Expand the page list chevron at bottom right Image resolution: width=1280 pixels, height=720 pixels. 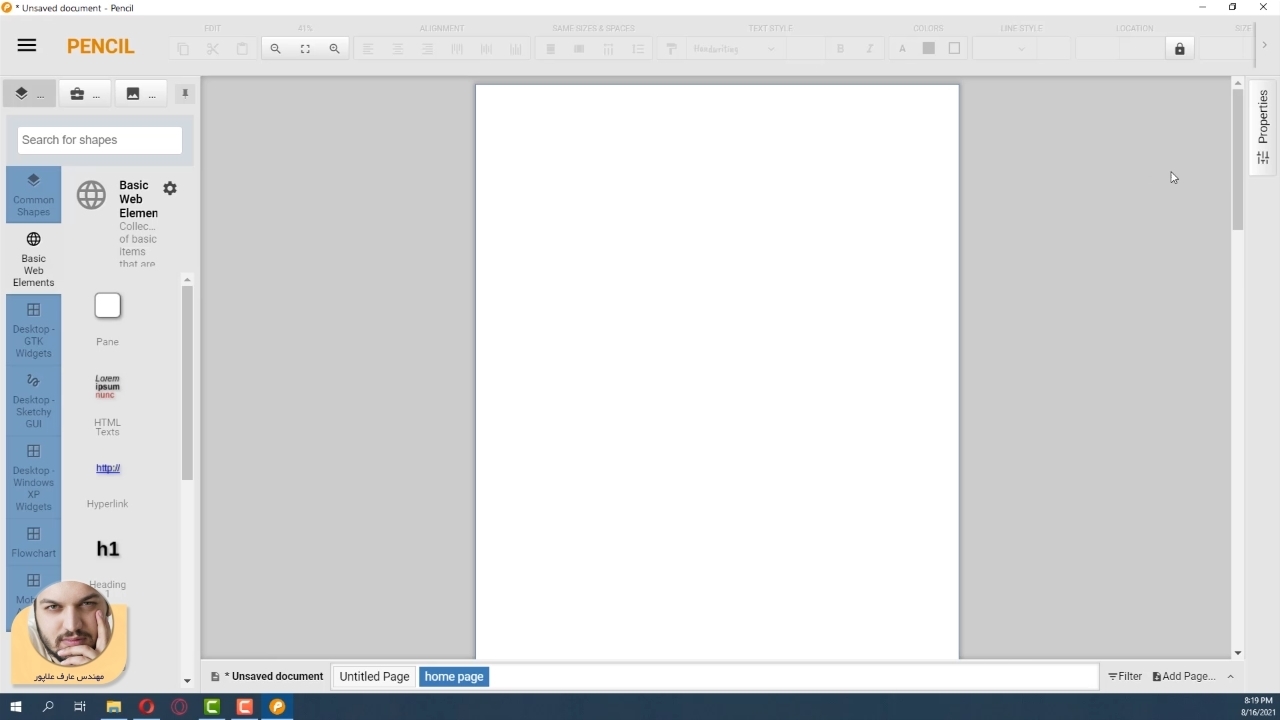[x=1231, y=677]
